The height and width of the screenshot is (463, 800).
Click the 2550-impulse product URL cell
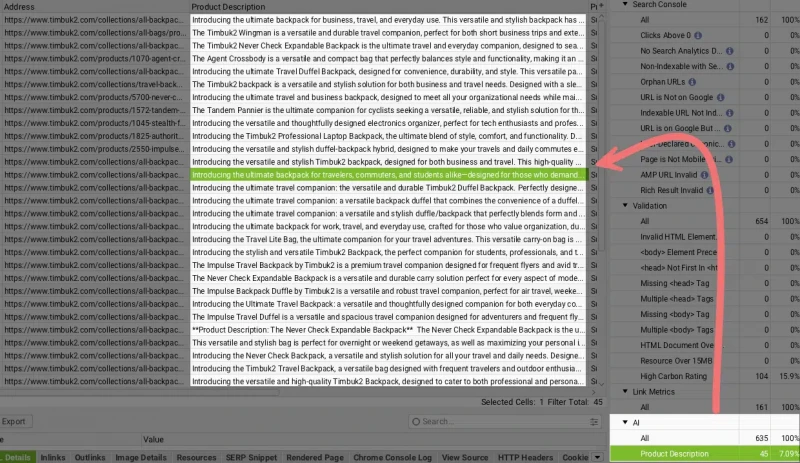tap(94, 149)
